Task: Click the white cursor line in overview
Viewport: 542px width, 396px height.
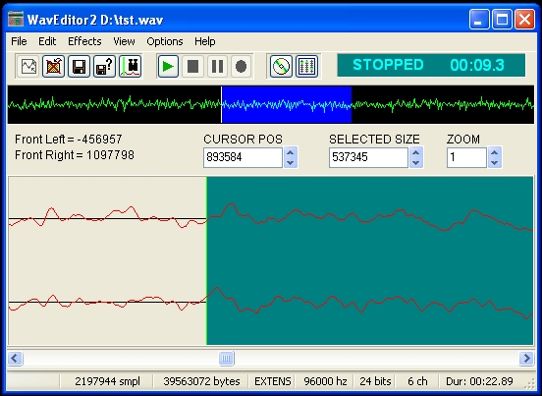Action: [222, 105]
